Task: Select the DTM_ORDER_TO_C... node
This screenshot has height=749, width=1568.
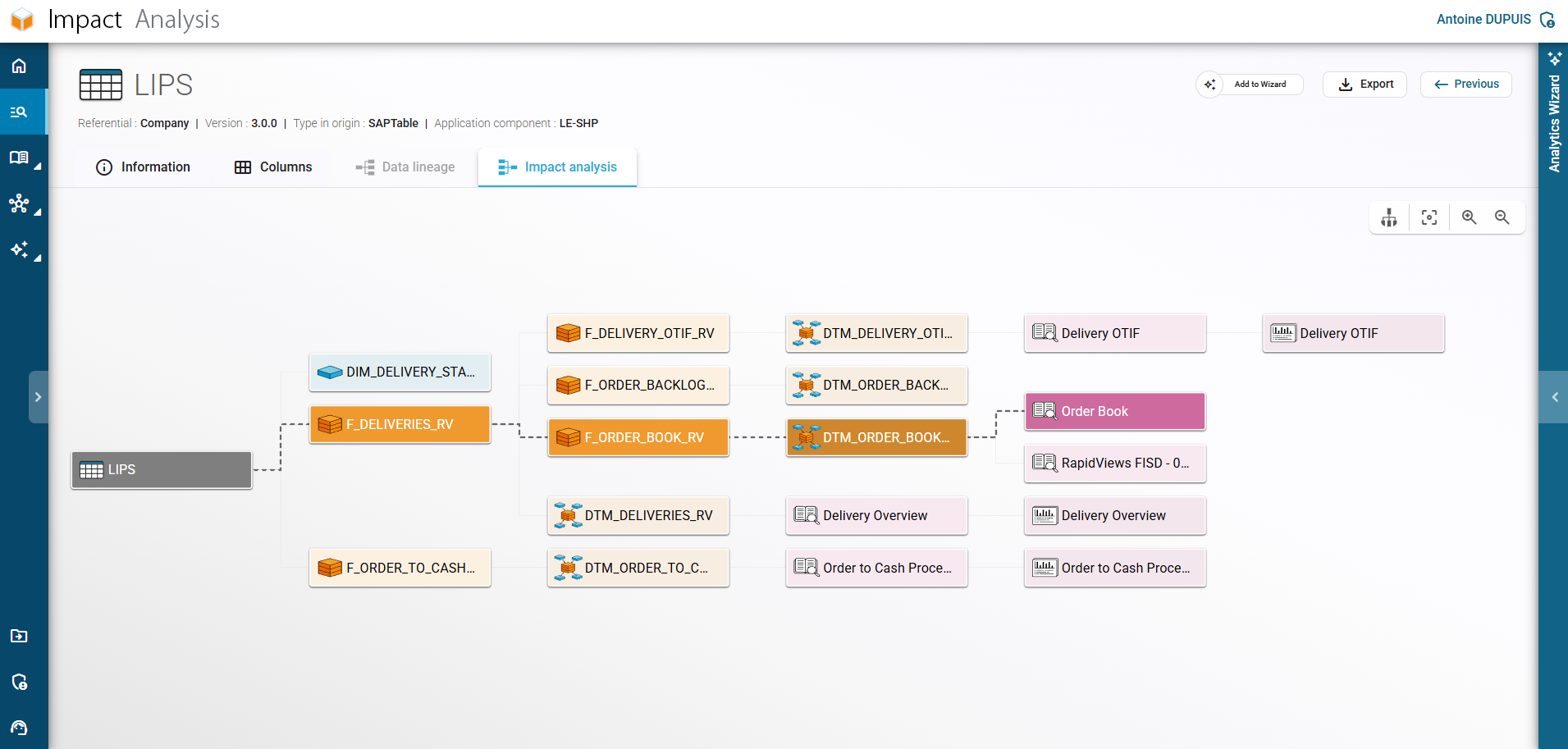Action: (x=638, y=568)
